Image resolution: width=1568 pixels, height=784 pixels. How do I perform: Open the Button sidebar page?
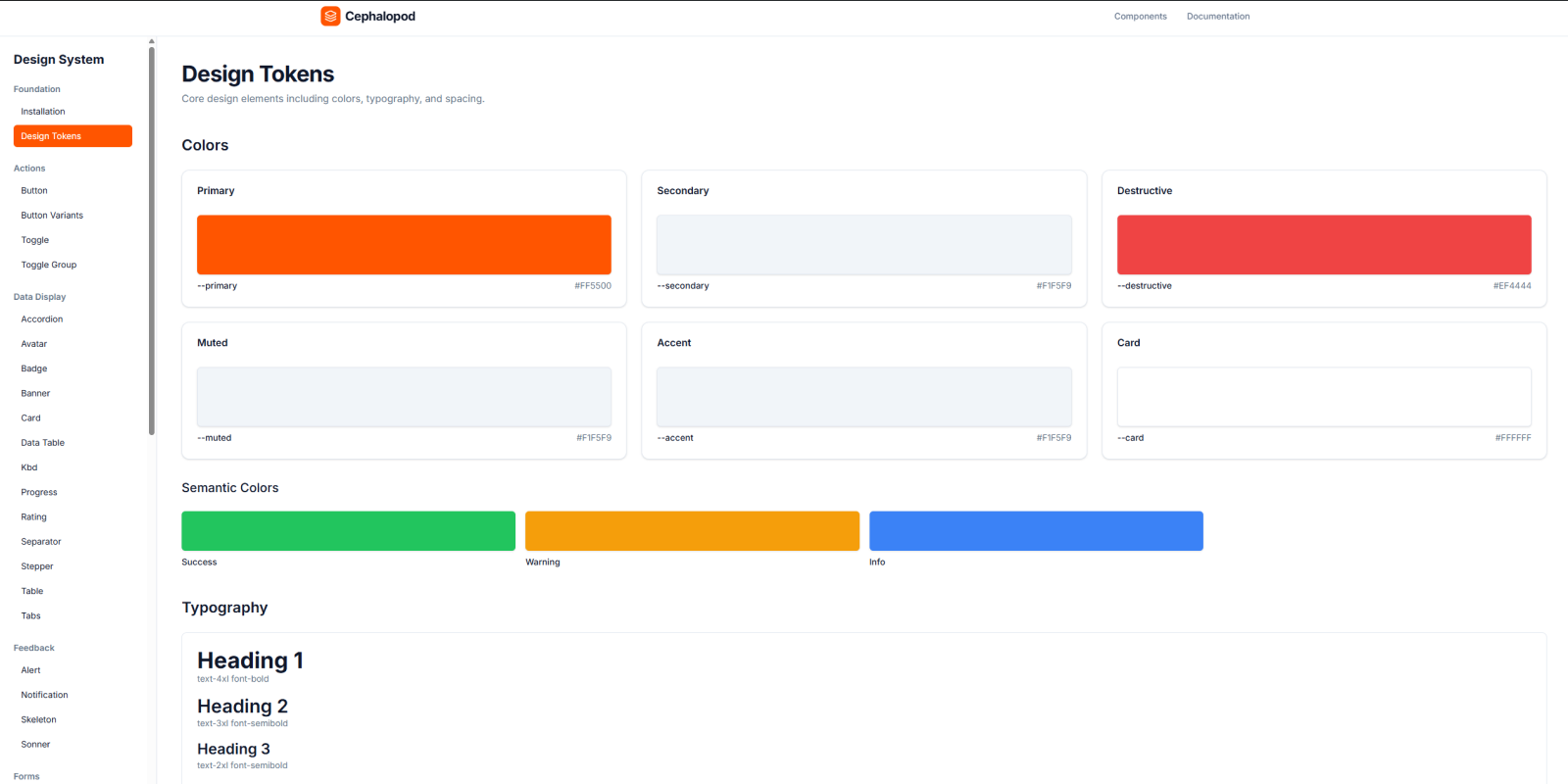click(73, 191)
